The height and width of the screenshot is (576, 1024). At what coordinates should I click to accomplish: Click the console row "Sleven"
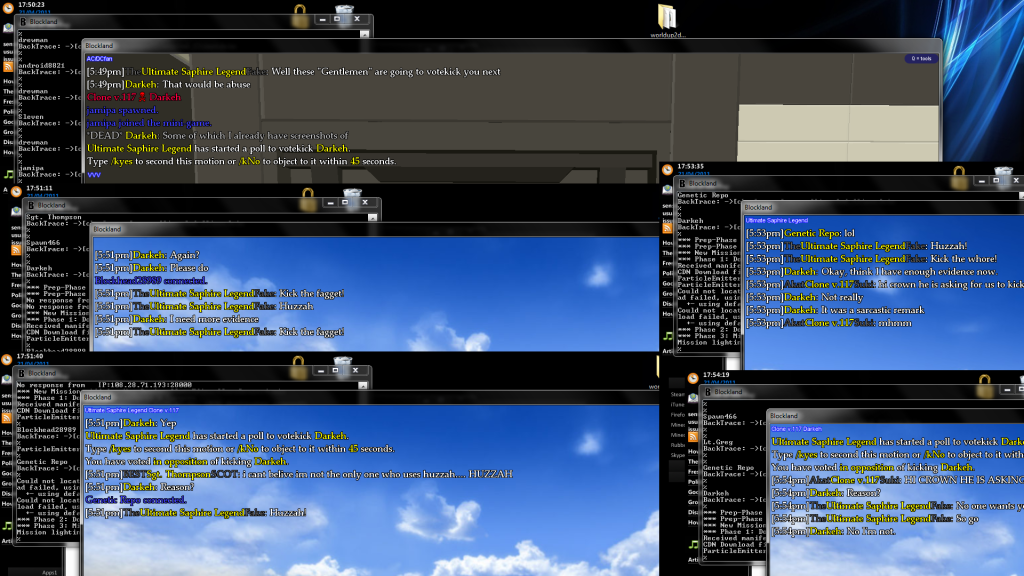tap(31, 116)
